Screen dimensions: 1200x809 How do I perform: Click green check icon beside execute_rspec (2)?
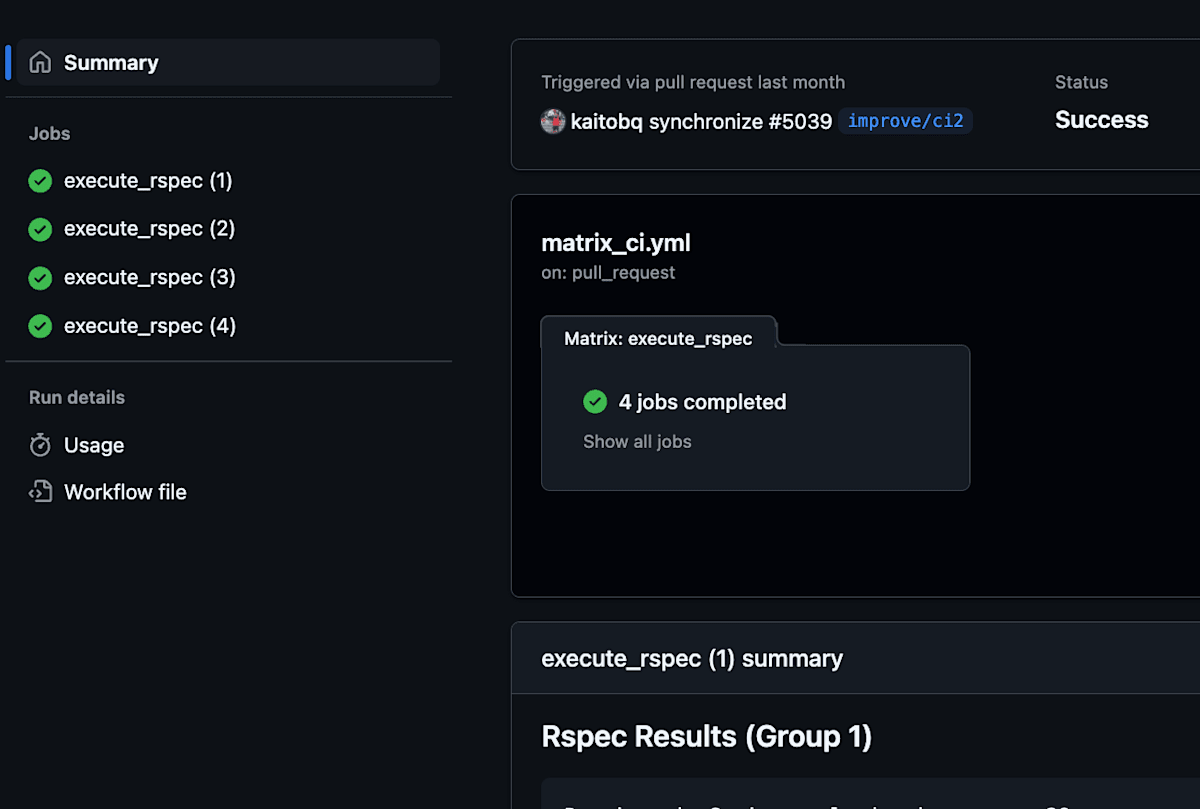tap(40, 229)
